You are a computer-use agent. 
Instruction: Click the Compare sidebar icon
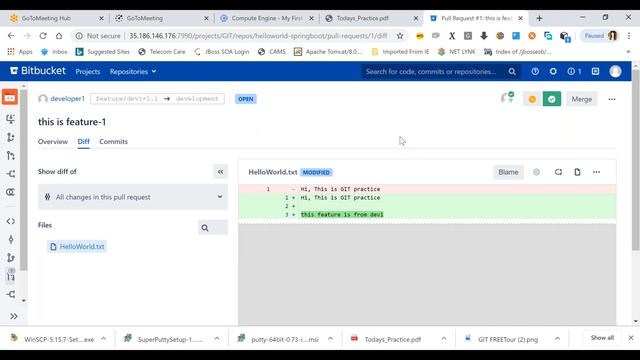tap(11, 192)
